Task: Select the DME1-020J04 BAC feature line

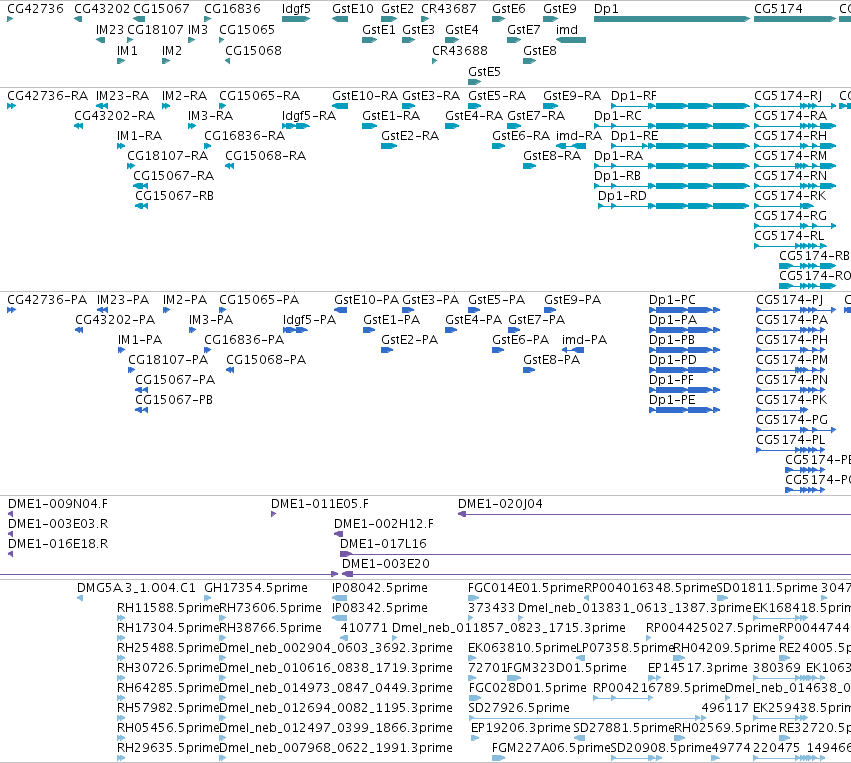Action: 655,514
